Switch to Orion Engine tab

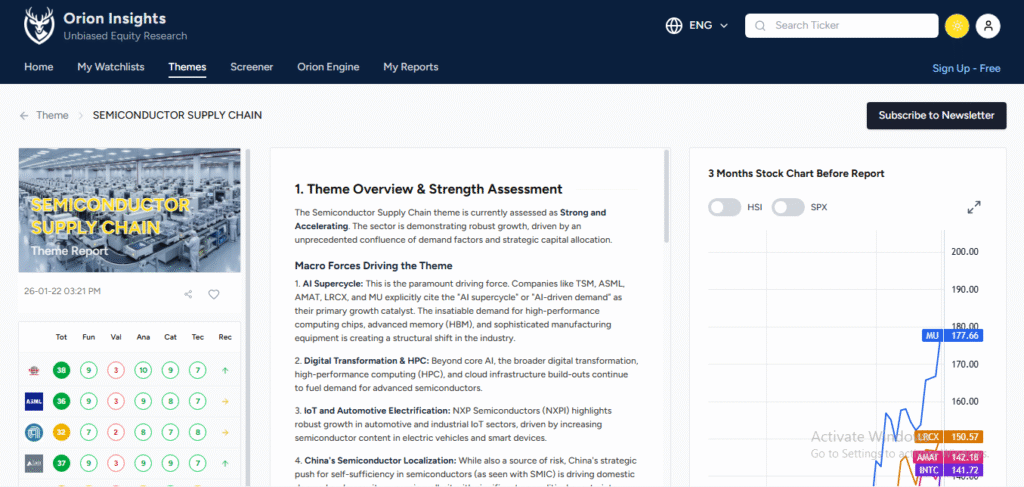pos(328,67)
